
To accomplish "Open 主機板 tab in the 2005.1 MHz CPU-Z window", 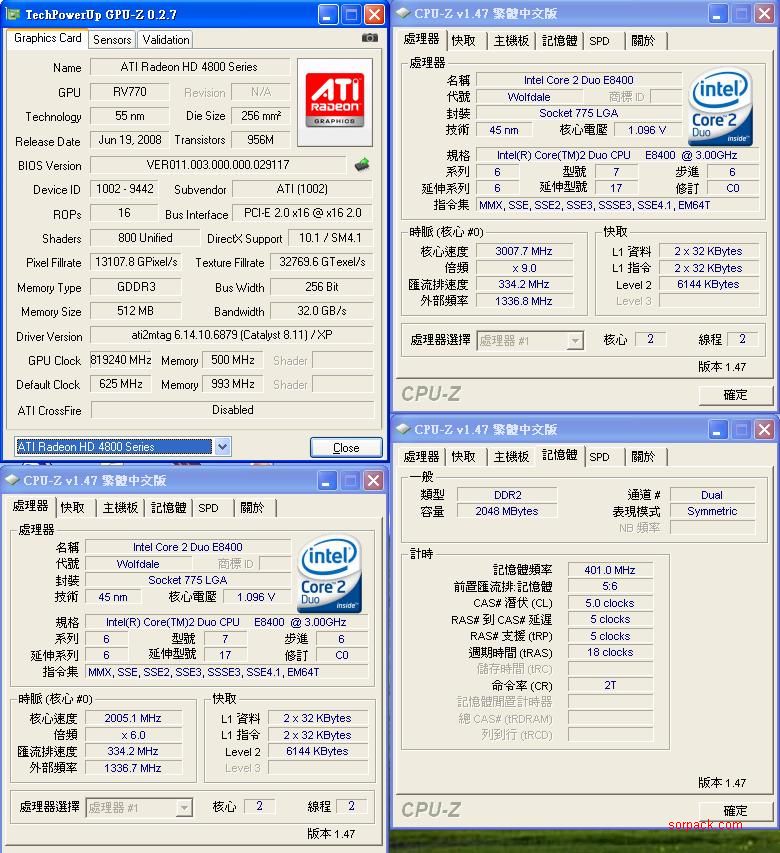I will point(120,508).
